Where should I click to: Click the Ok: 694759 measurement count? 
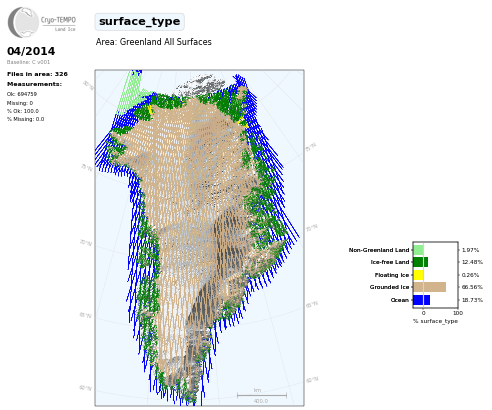tap(22, 94)
